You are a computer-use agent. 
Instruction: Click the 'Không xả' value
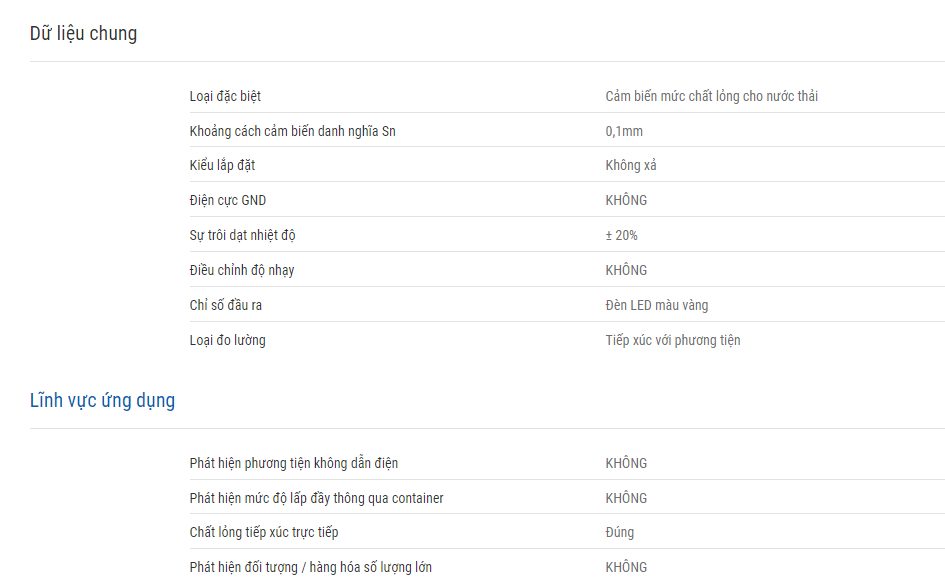tap(630, 166)
